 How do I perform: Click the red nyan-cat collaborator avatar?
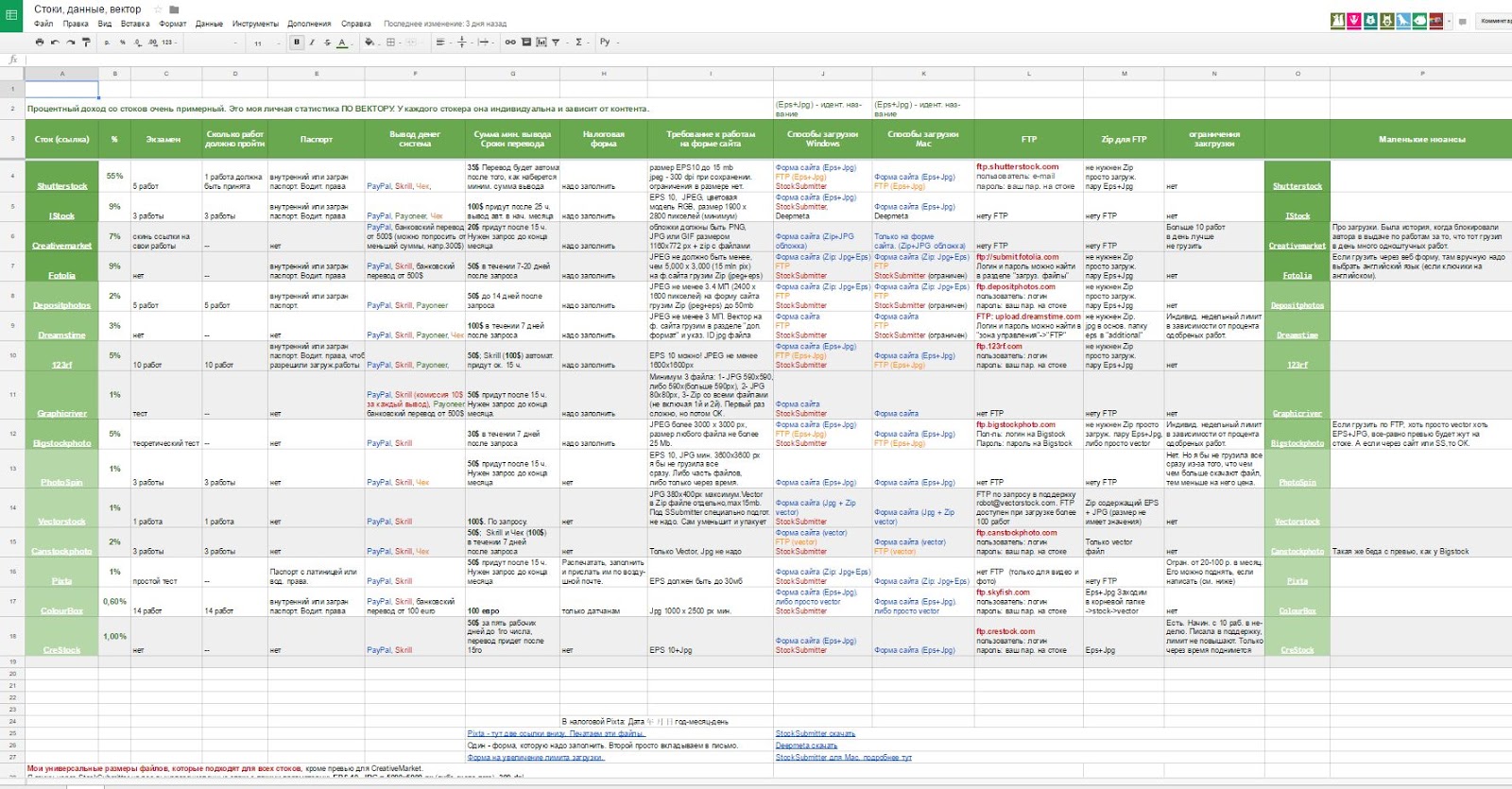tap(1436, 20)
